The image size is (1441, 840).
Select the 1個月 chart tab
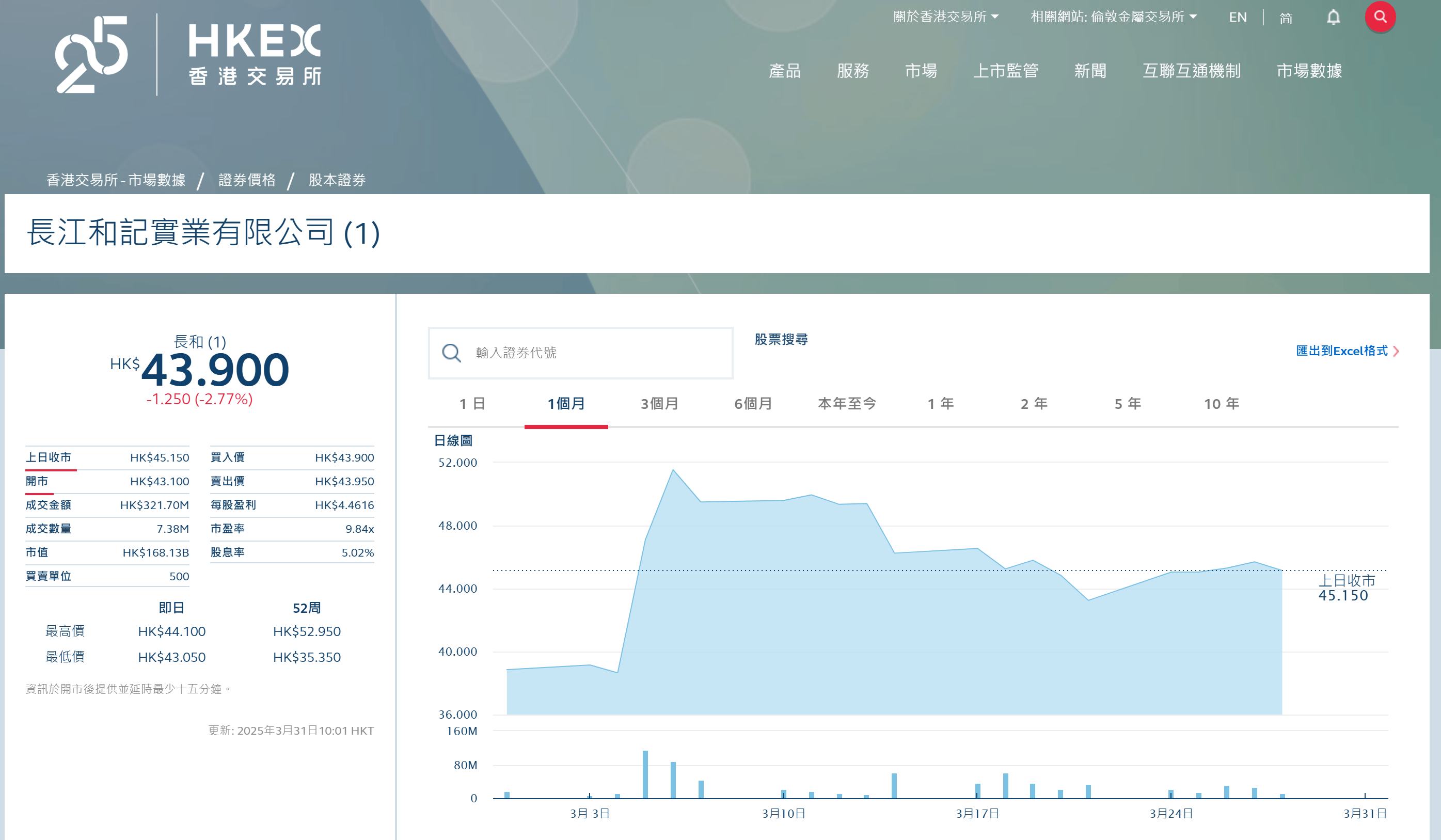[566, 404]
